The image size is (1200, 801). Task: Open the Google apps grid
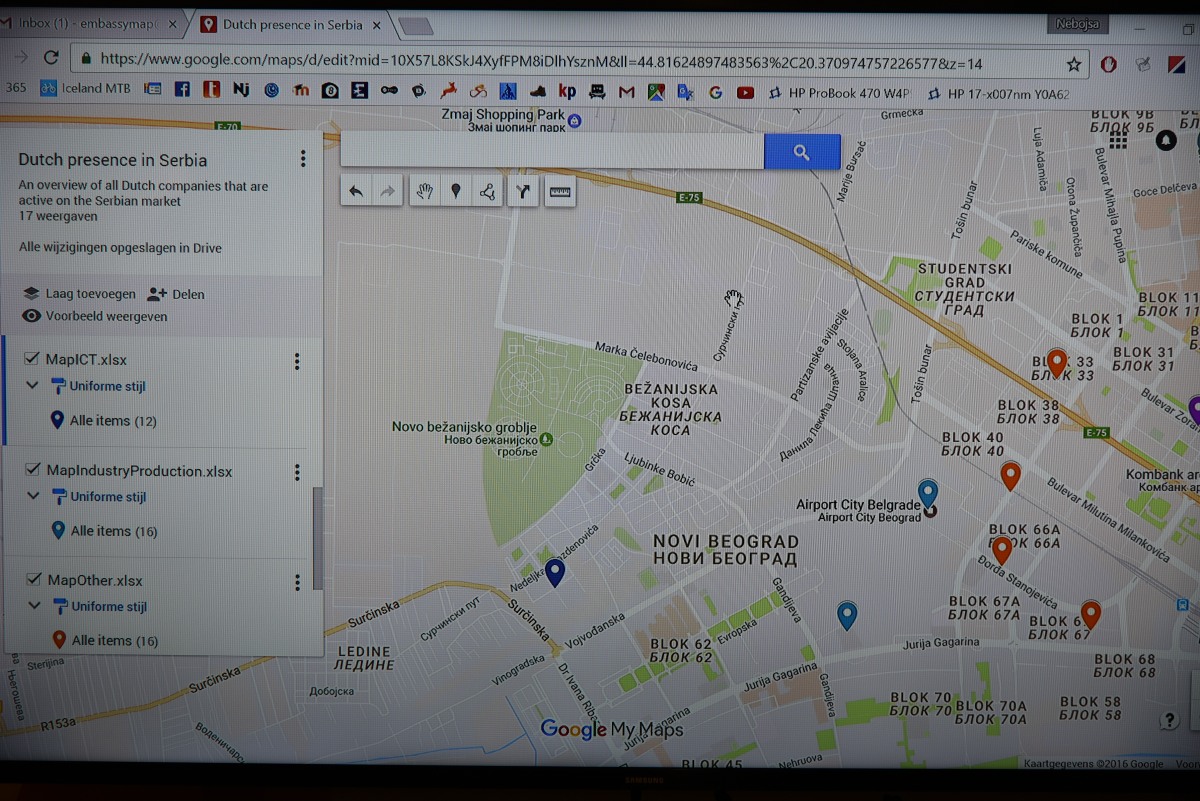tap(1118, 141)
